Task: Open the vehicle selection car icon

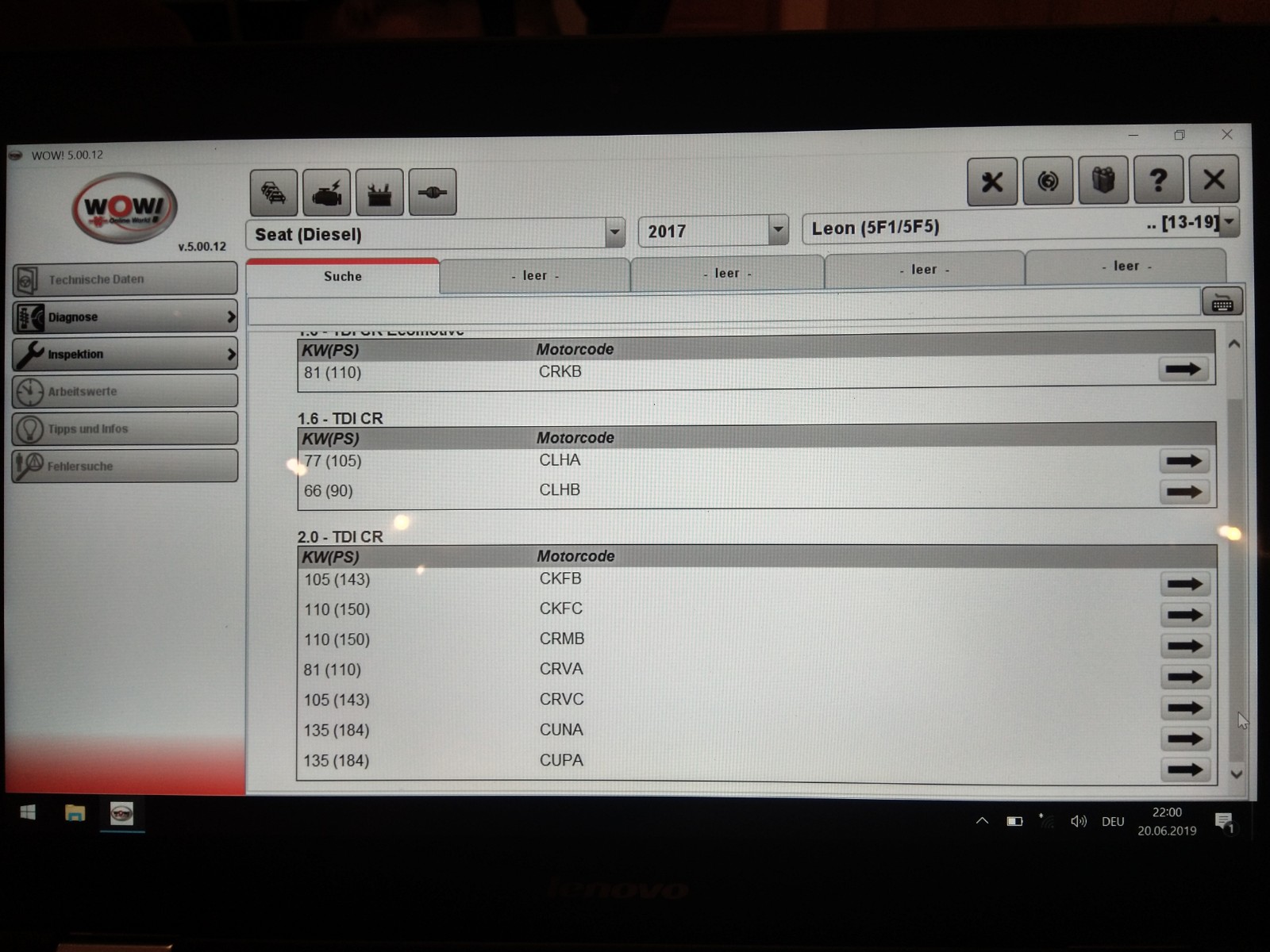Action: (x=274, y=193)
